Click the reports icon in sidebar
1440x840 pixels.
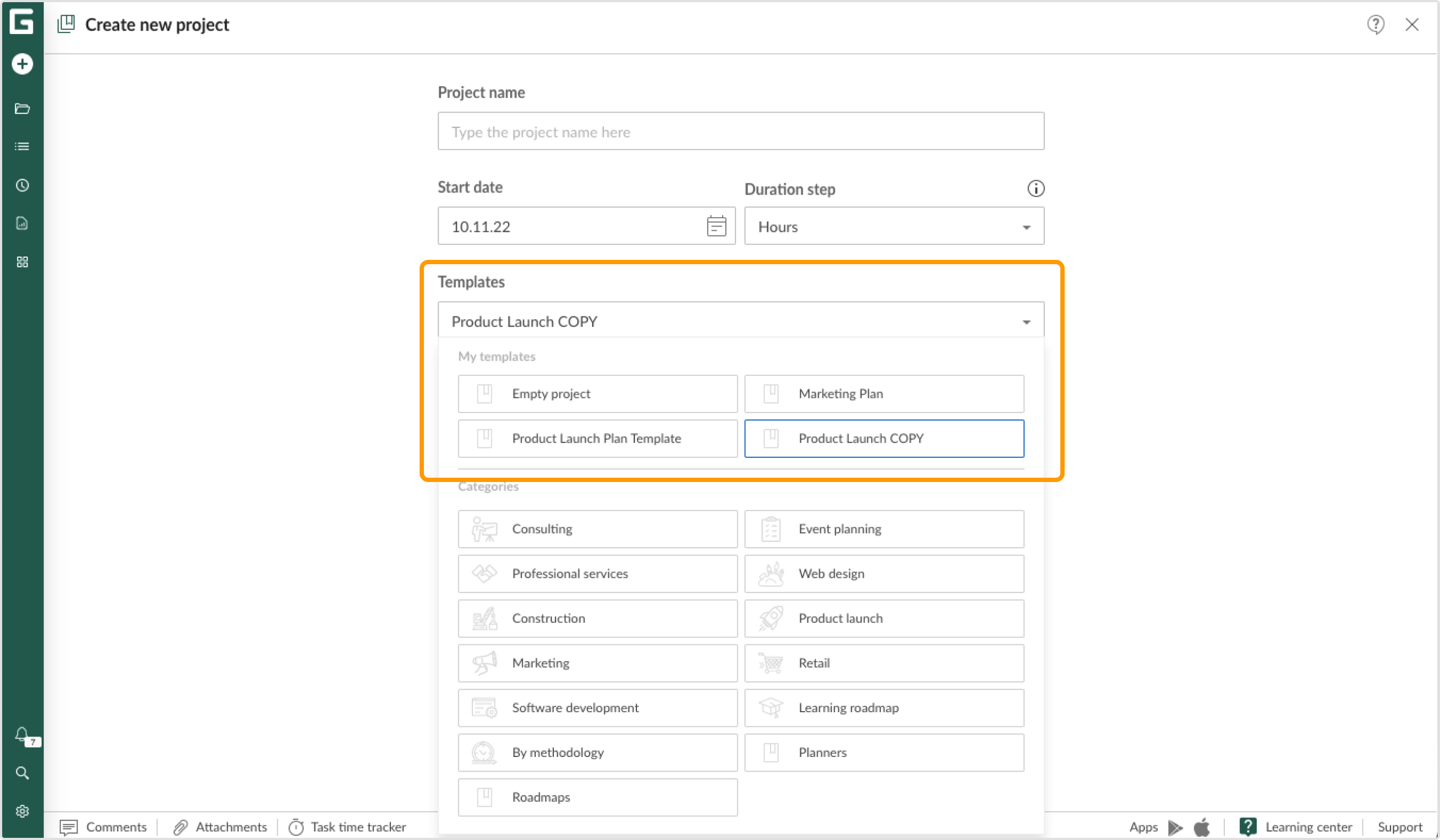pos(22,223)
